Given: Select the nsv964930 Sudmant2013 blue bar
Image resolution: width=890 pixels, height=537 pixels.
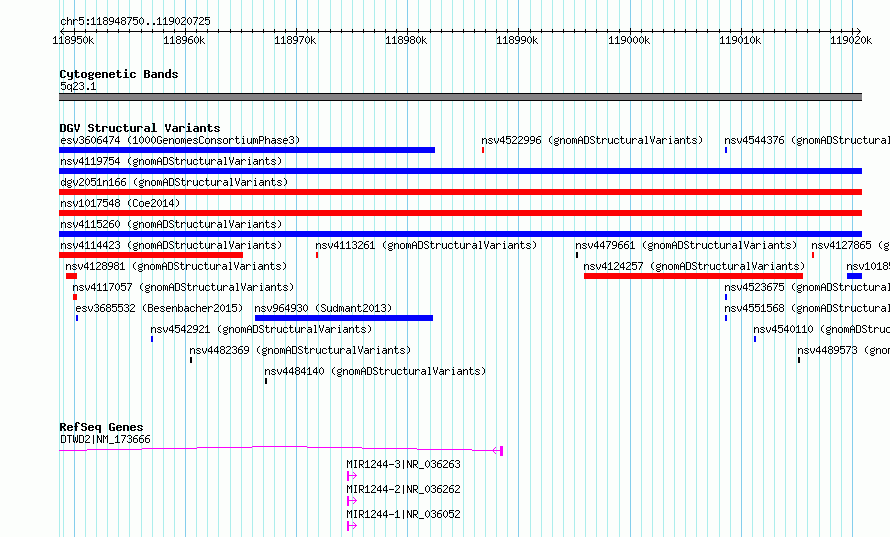Looking at the screenshot, I should [x=344, y=318].
